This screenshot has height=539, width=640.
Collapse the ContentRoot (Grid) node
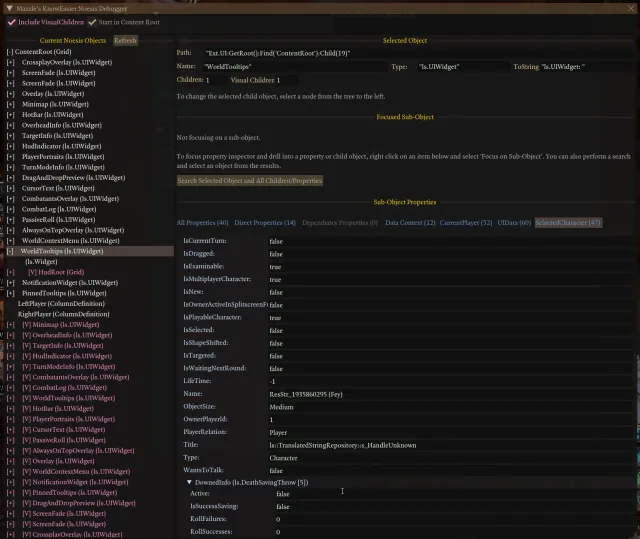tap(10, 52)
